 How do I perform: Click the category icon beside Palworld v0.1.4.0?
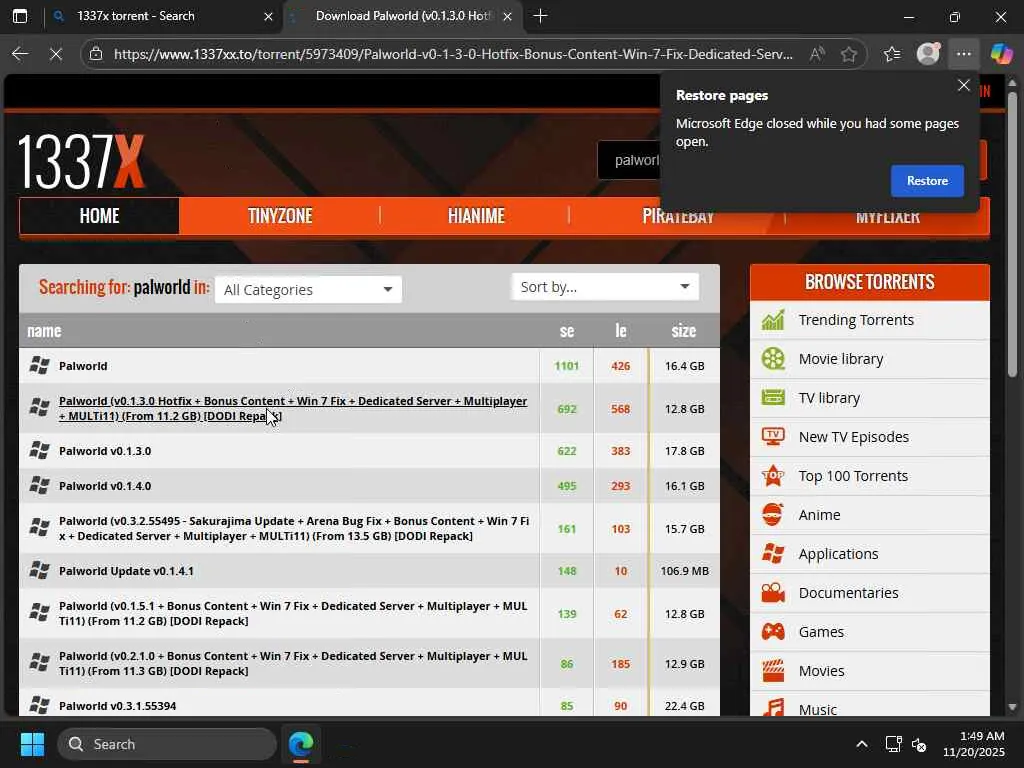pos(39,486)
